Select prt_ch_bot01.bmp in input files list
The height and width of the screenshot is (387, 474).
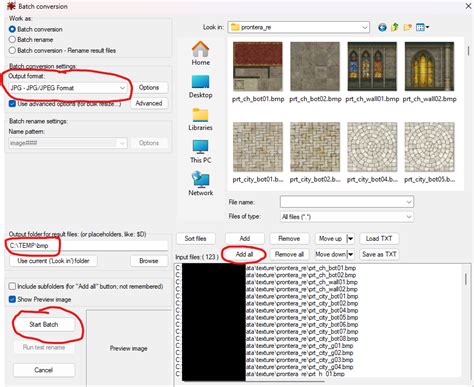(x=266, y=268)
